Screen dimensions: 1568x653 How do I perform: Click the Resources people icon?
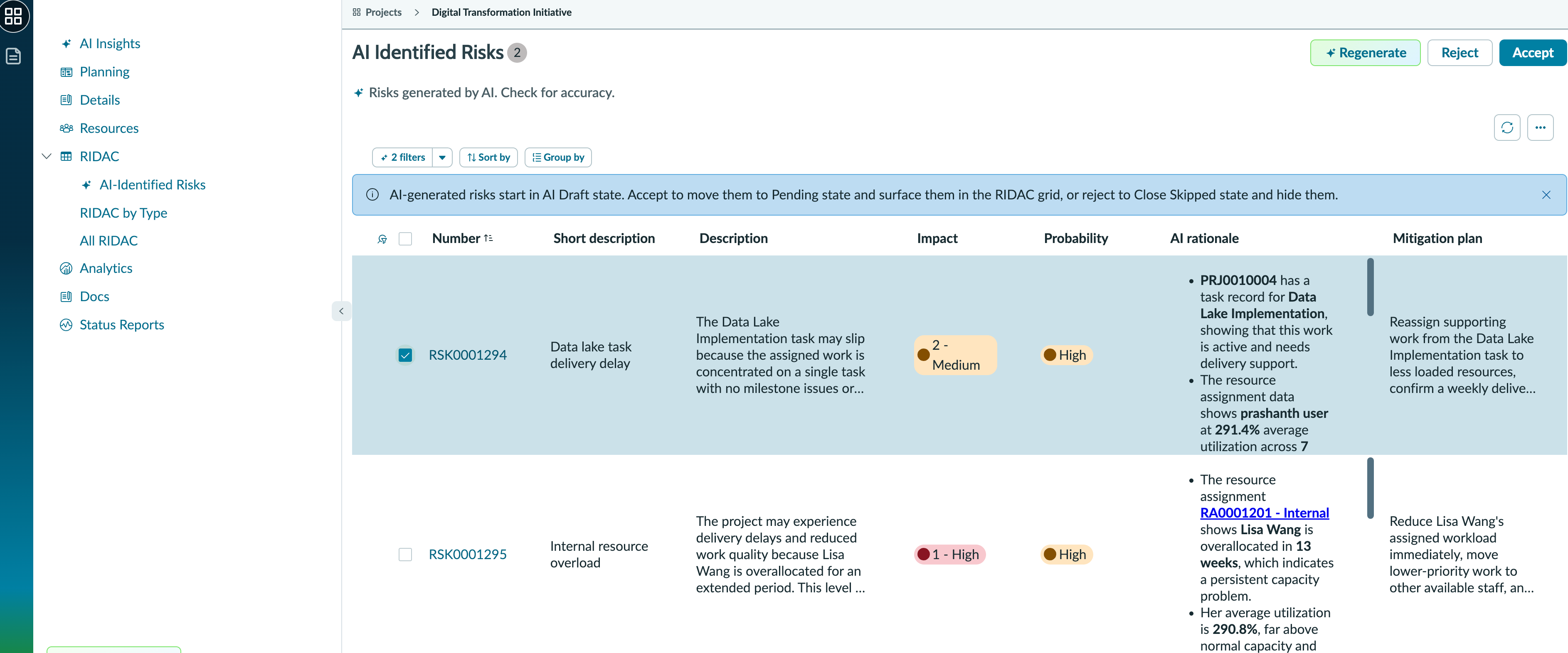[67, 128]
